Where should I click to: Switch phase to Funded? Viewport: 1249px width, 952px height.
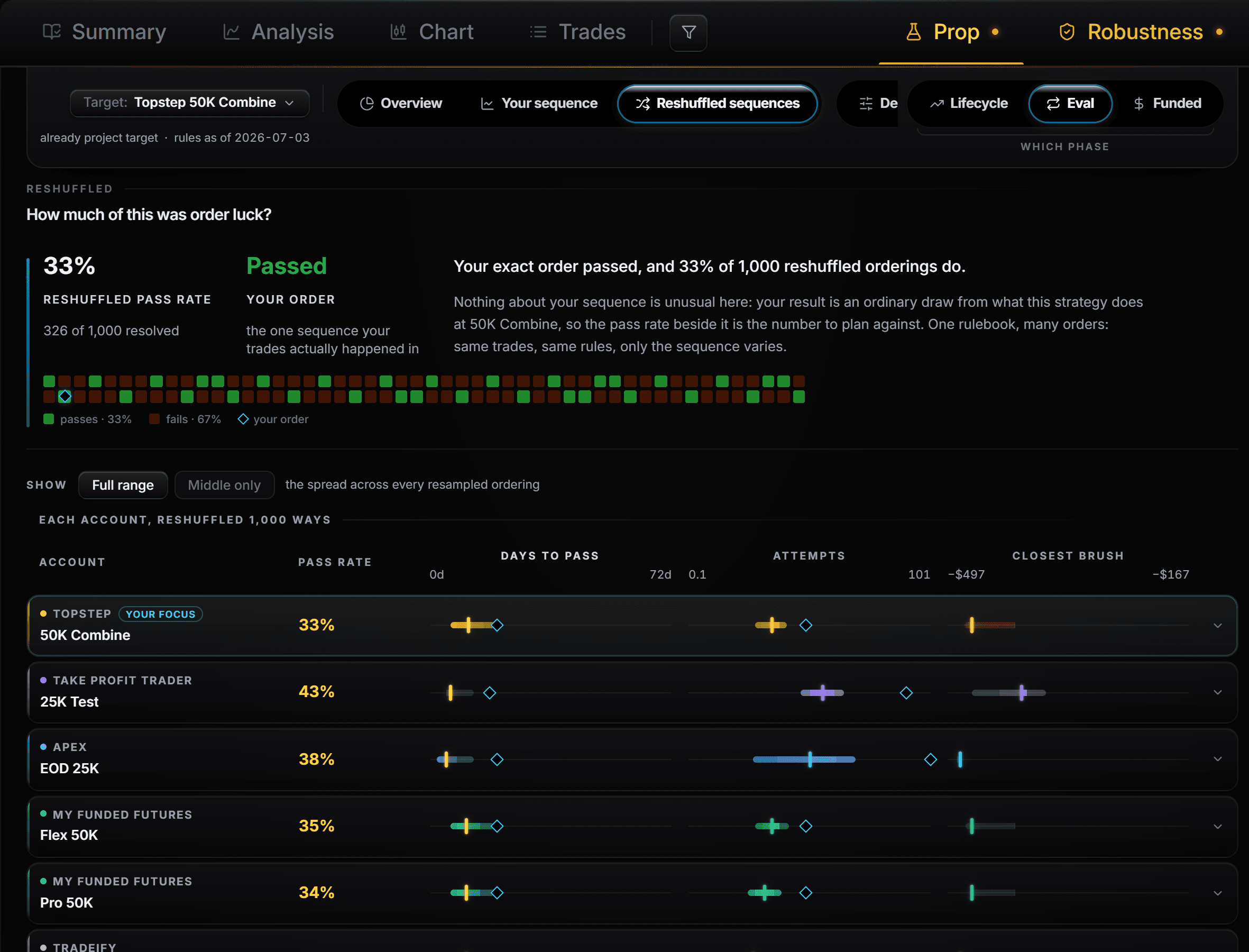click(x=1167, y=104)
